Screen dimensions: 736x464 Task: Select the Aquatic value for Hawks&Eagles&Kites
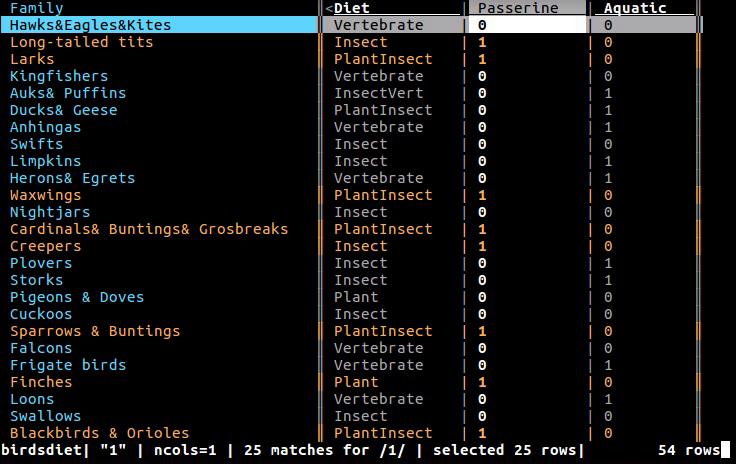[608, 25]
